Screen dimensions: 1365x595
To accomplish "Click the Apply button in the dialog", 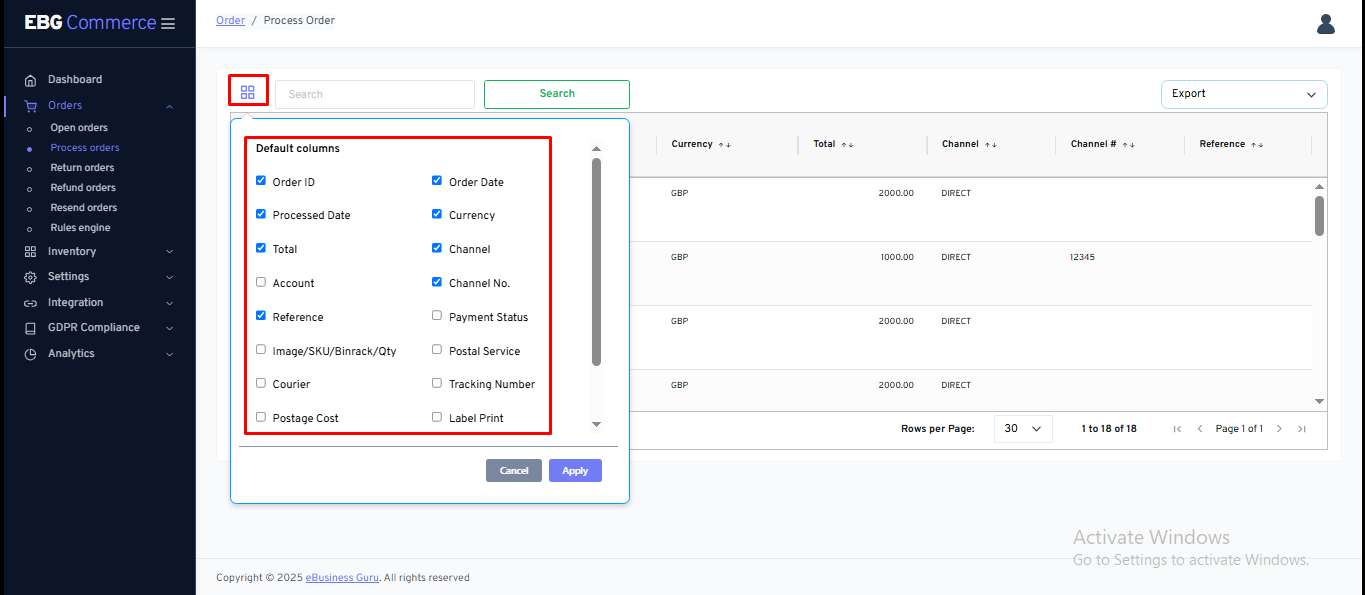I will click(575, 470).
